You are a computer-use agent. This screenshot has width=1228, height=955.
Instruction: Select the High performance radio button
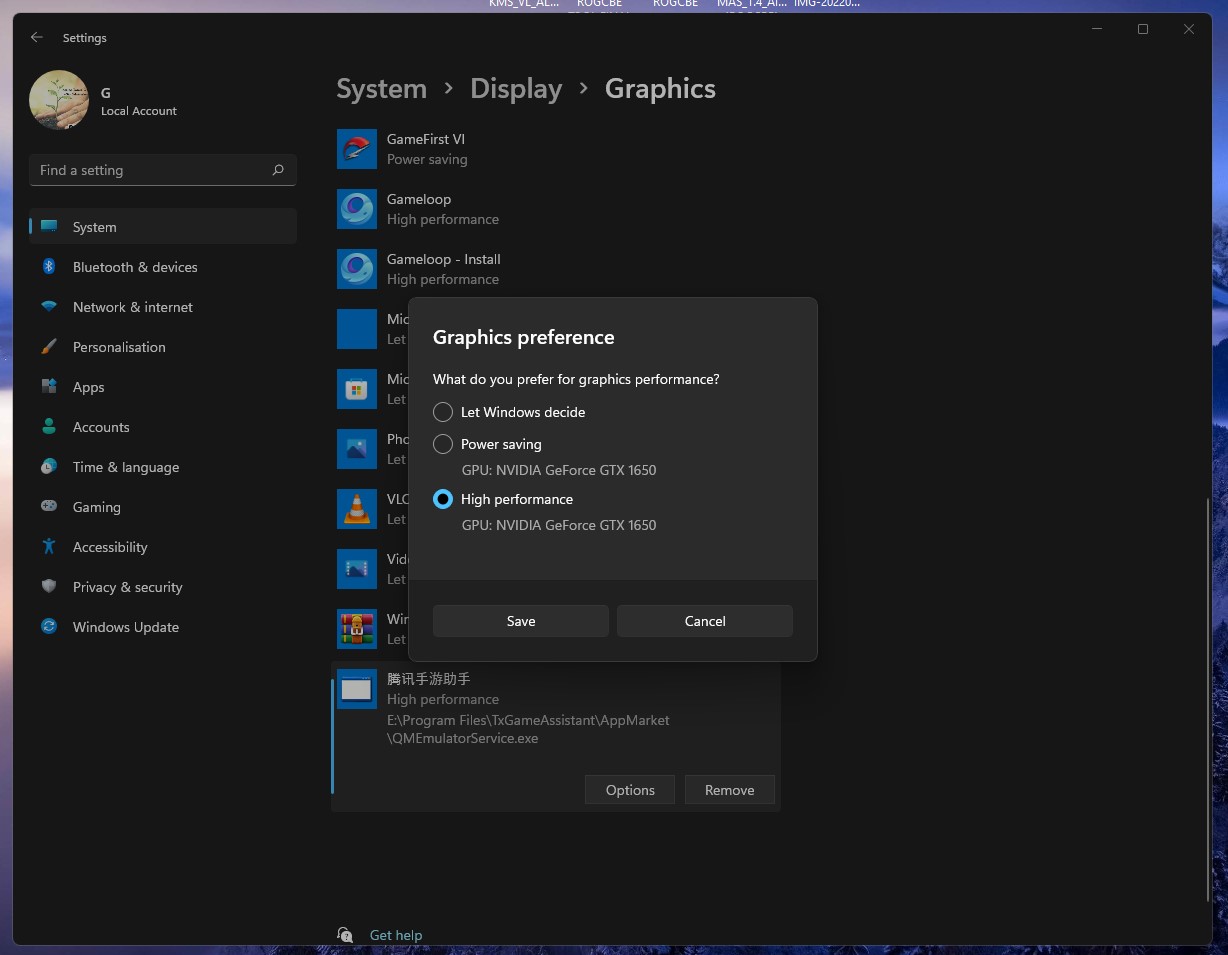pyautogui.click(x=443, y=499)
